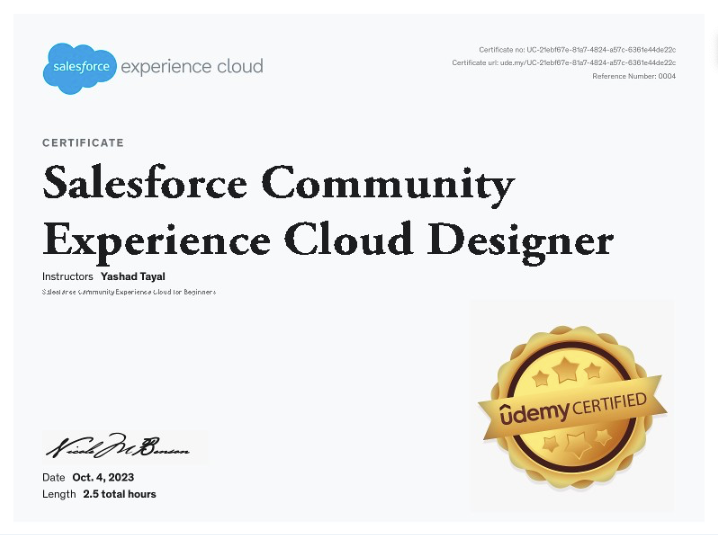Click the 'Length' label
718x535 pixels.
(59, 494)
